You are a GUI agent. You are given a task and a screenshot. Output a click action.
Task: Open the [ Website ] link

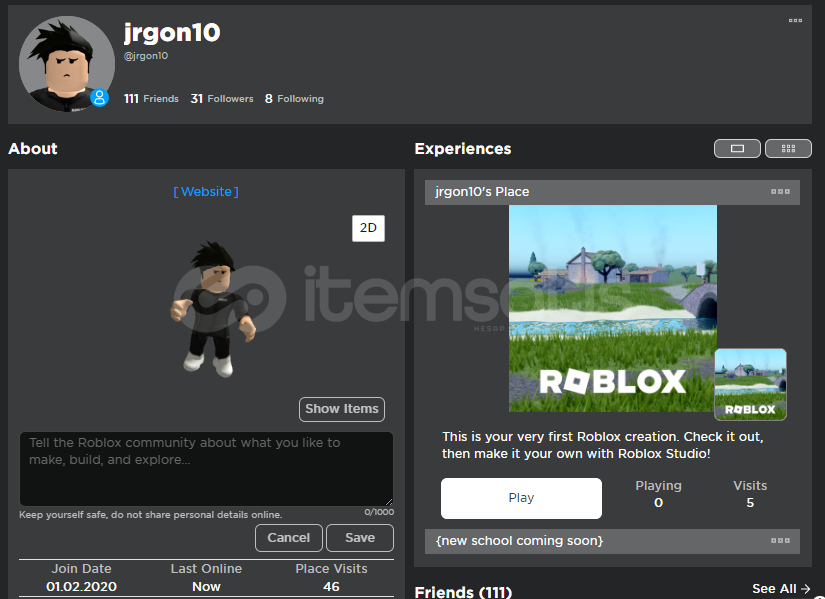tap(206, 192)
